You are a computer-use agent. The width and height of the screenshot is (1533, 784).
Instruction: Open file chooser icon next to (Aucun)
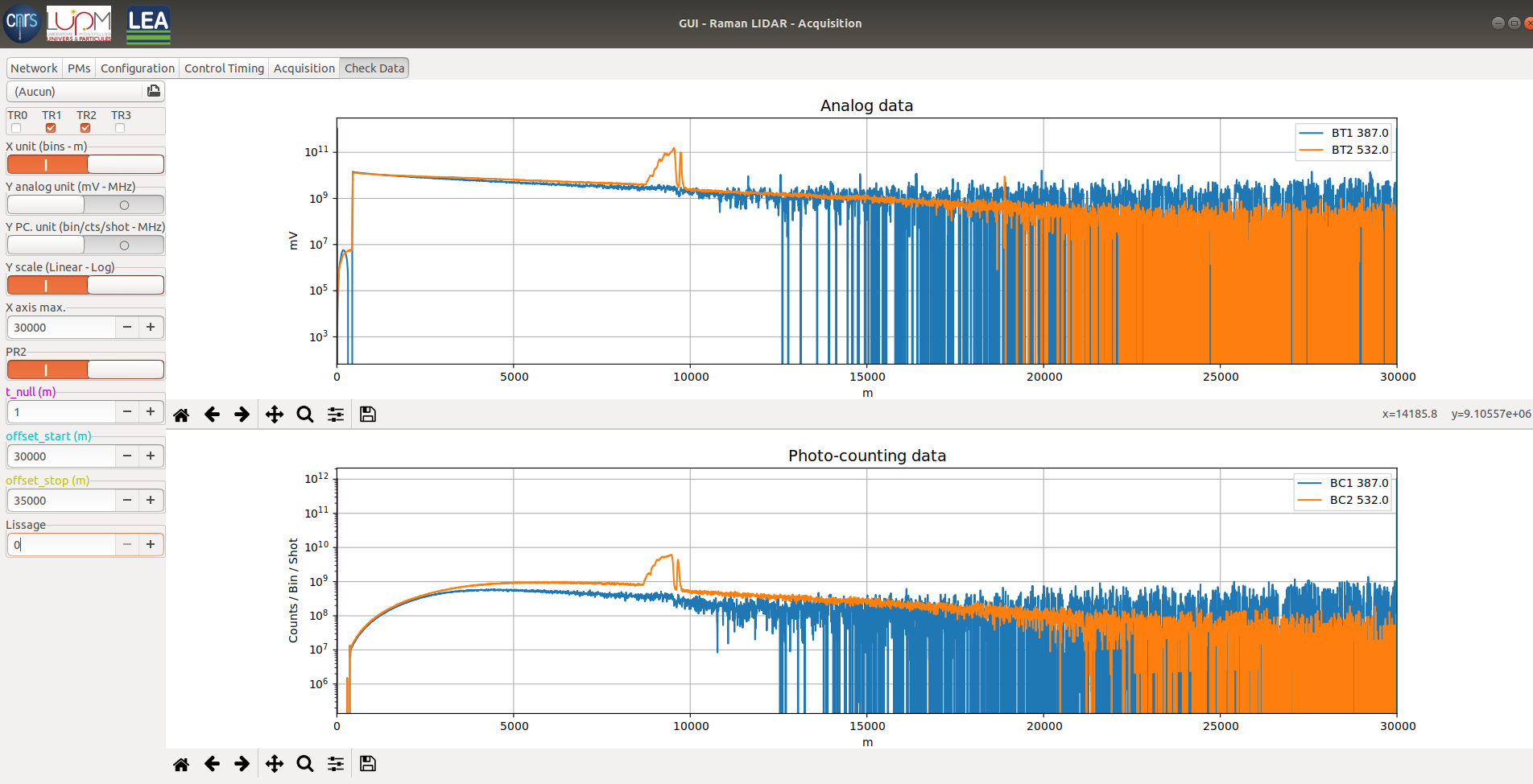tap(153, 91)
